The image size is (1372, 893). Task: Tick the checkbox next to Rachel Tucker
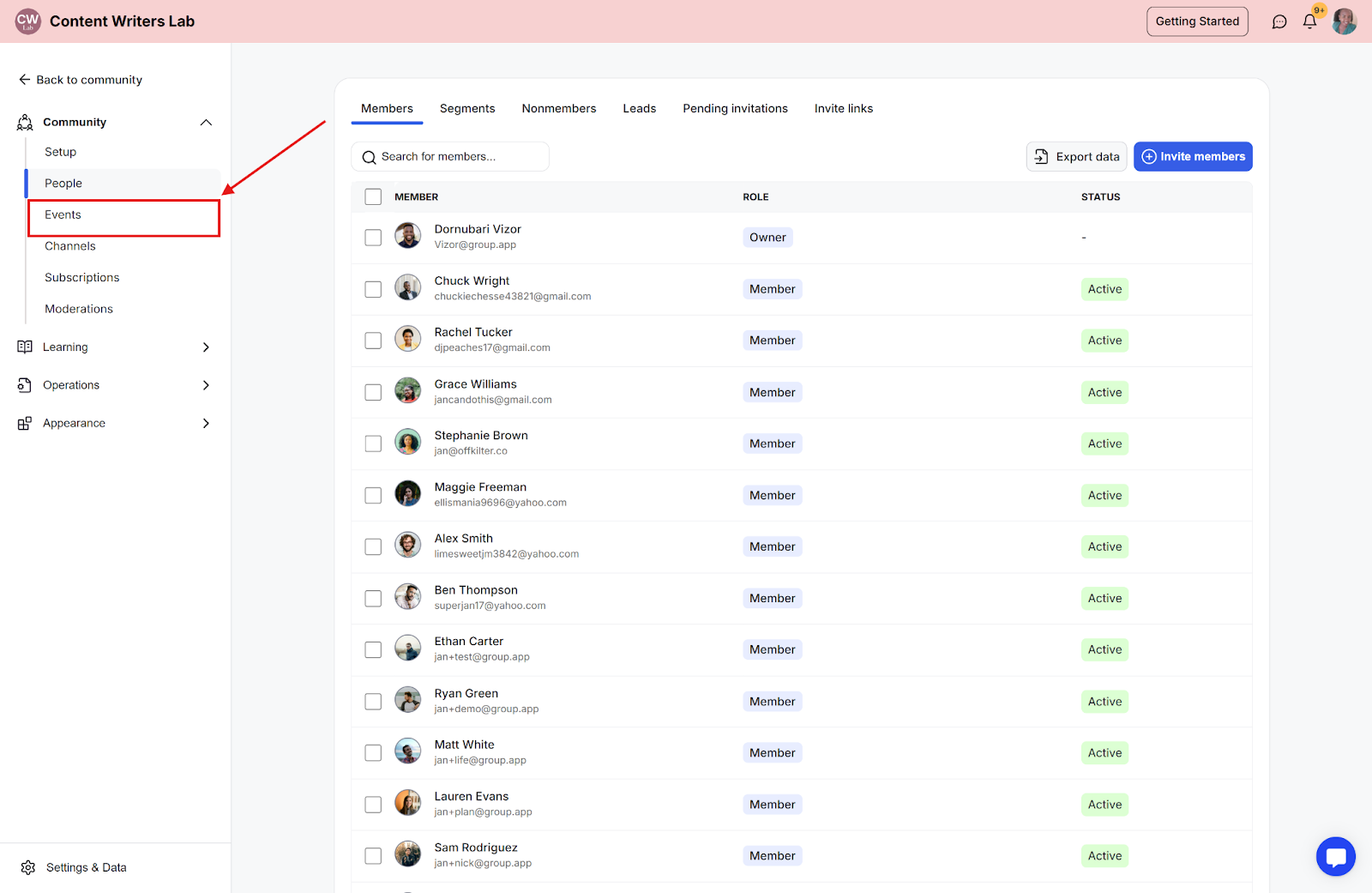373,341
